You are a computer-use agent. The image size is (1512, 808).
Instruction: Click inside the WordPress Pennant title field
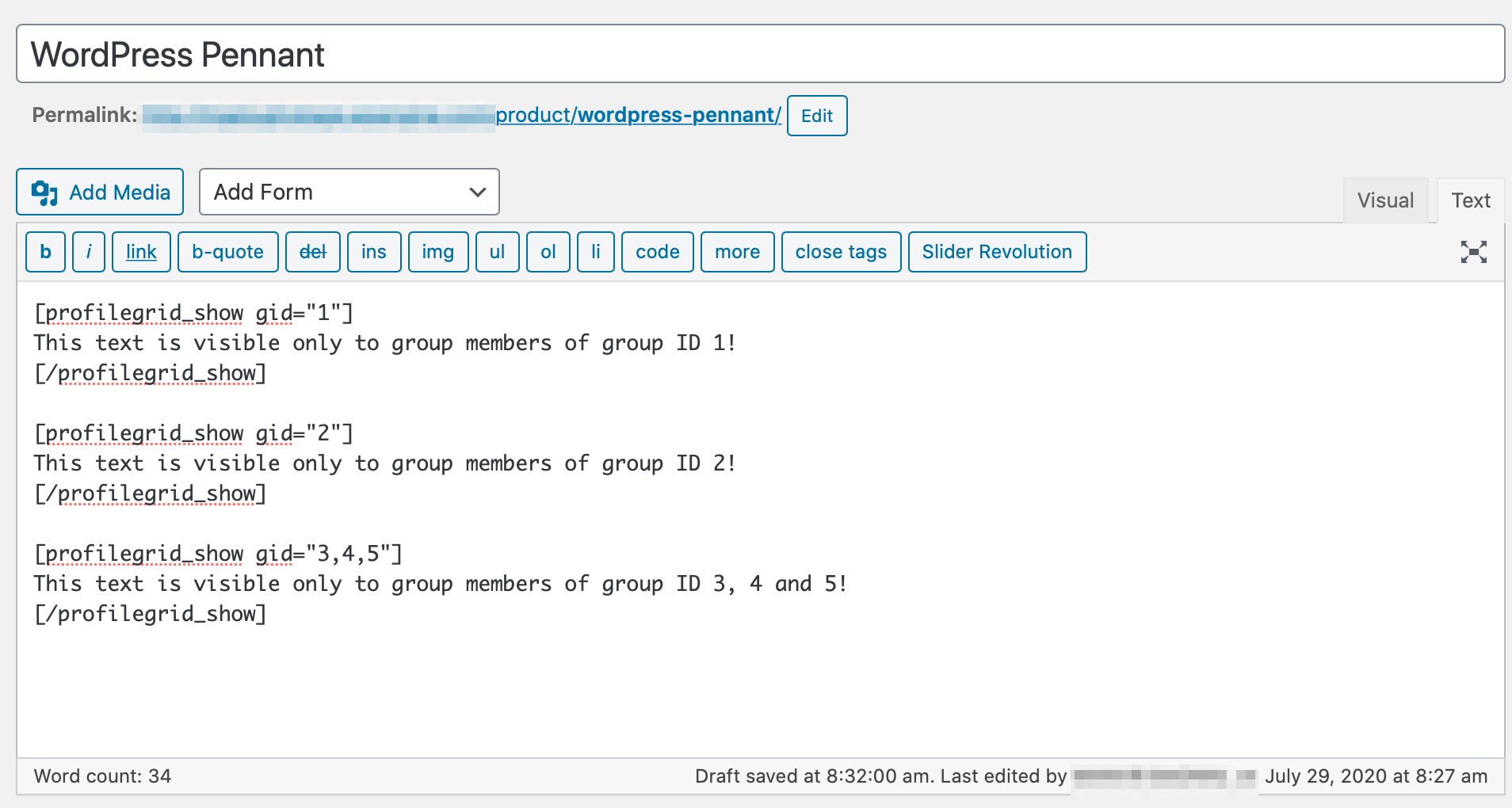(x=317, y=54)
